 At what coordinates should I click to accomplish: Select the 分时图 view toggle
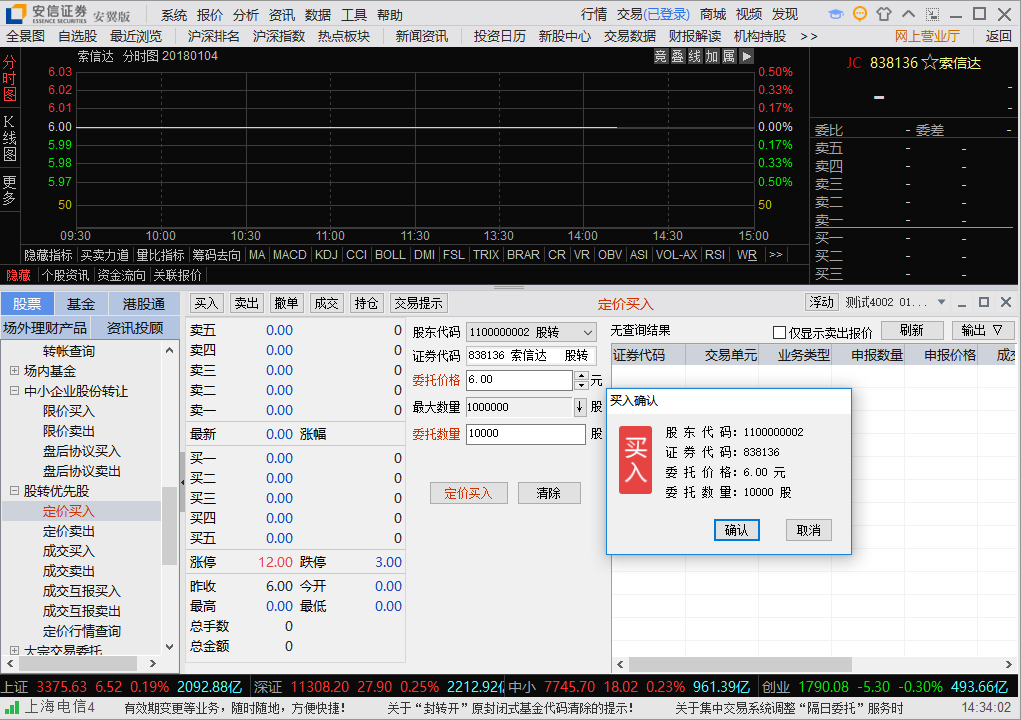(10, 79)
